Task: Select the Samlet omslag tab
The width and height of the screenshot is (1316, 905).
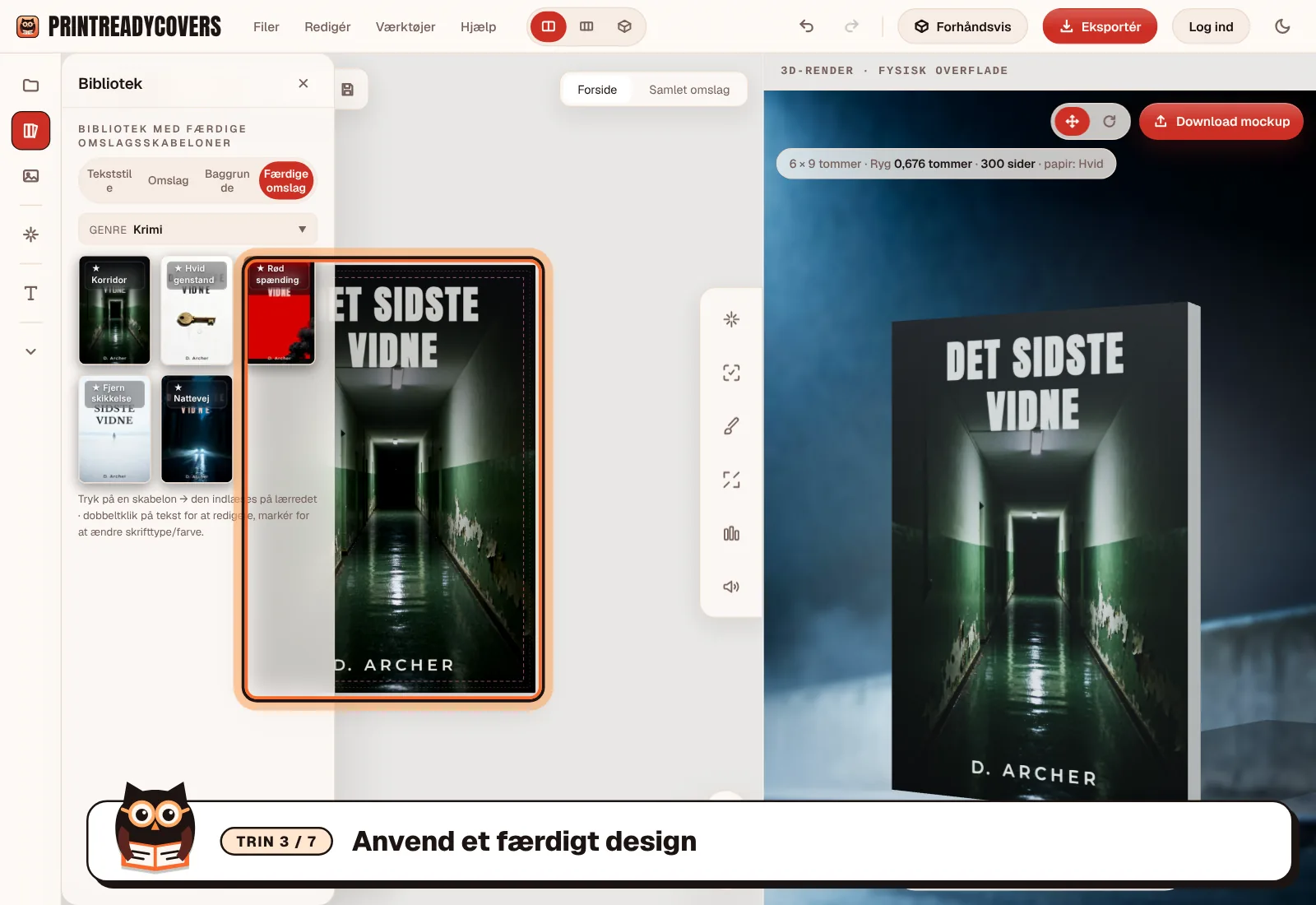Action: tap(689, 90)
